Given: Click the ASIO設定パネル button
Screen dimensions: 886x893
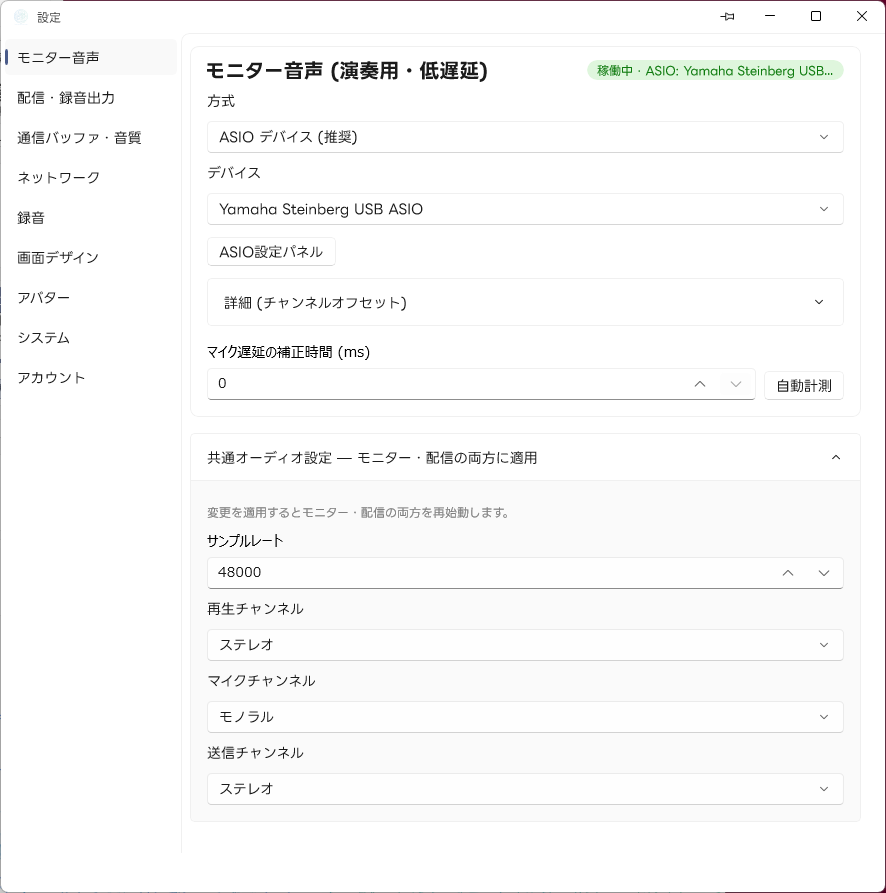Looking at the screenshot, I should pos(271,252).
